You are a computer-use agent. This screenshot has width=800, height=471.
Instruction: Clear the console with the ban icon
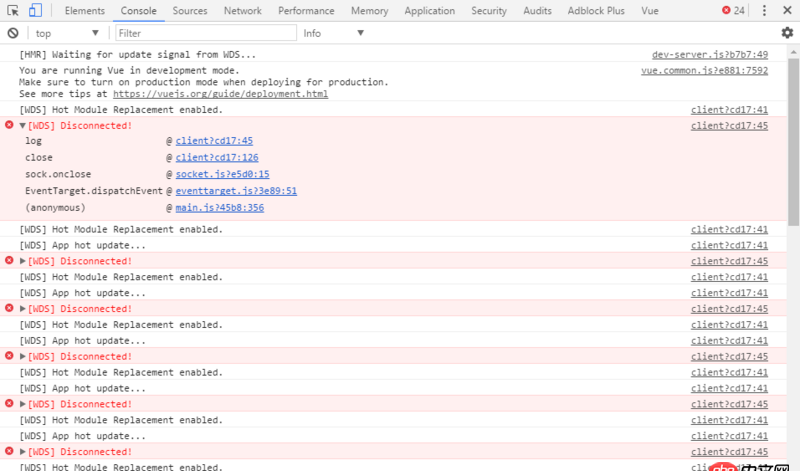coord(13,33)
